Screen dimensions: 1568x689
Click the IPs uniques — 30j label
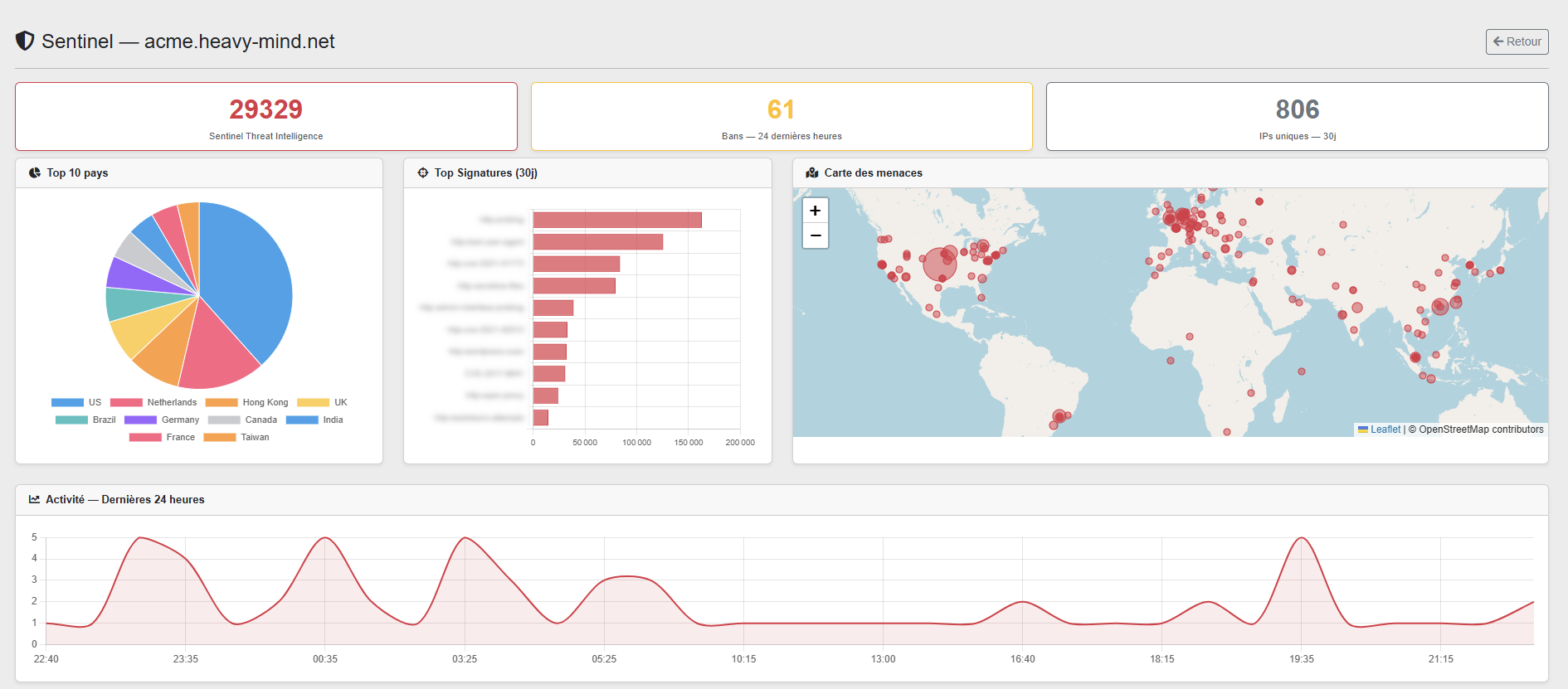coord(1298,136)
